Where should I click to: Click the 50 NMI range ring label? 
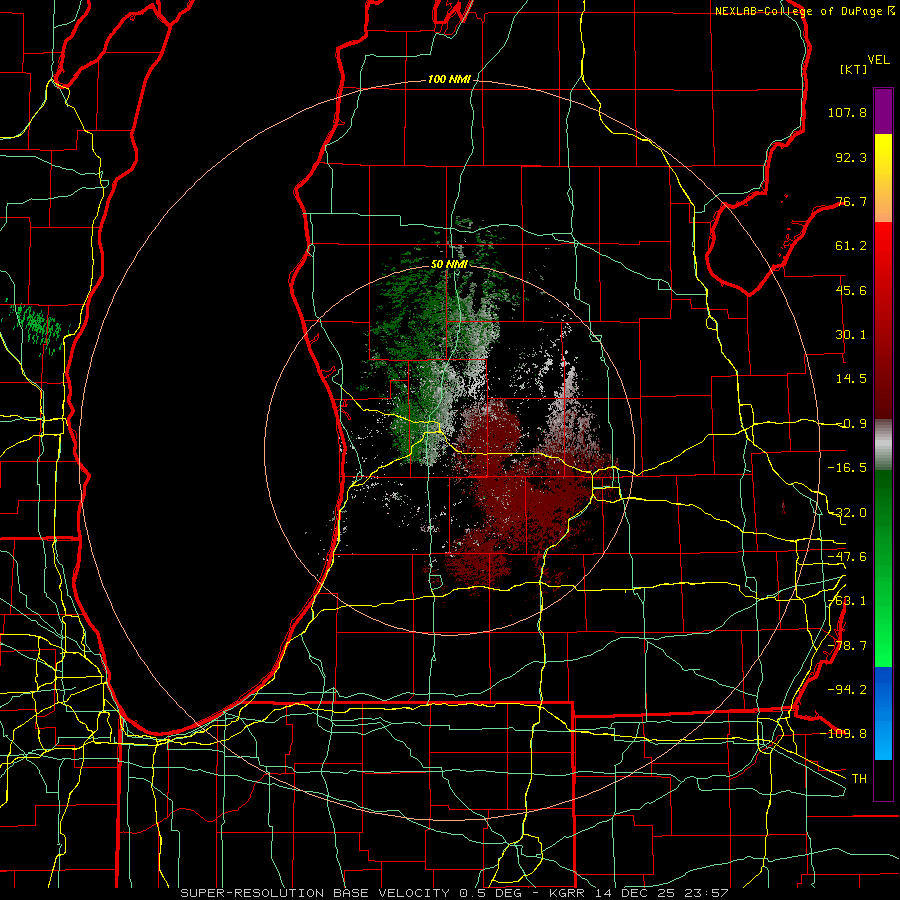click(449, 264)
